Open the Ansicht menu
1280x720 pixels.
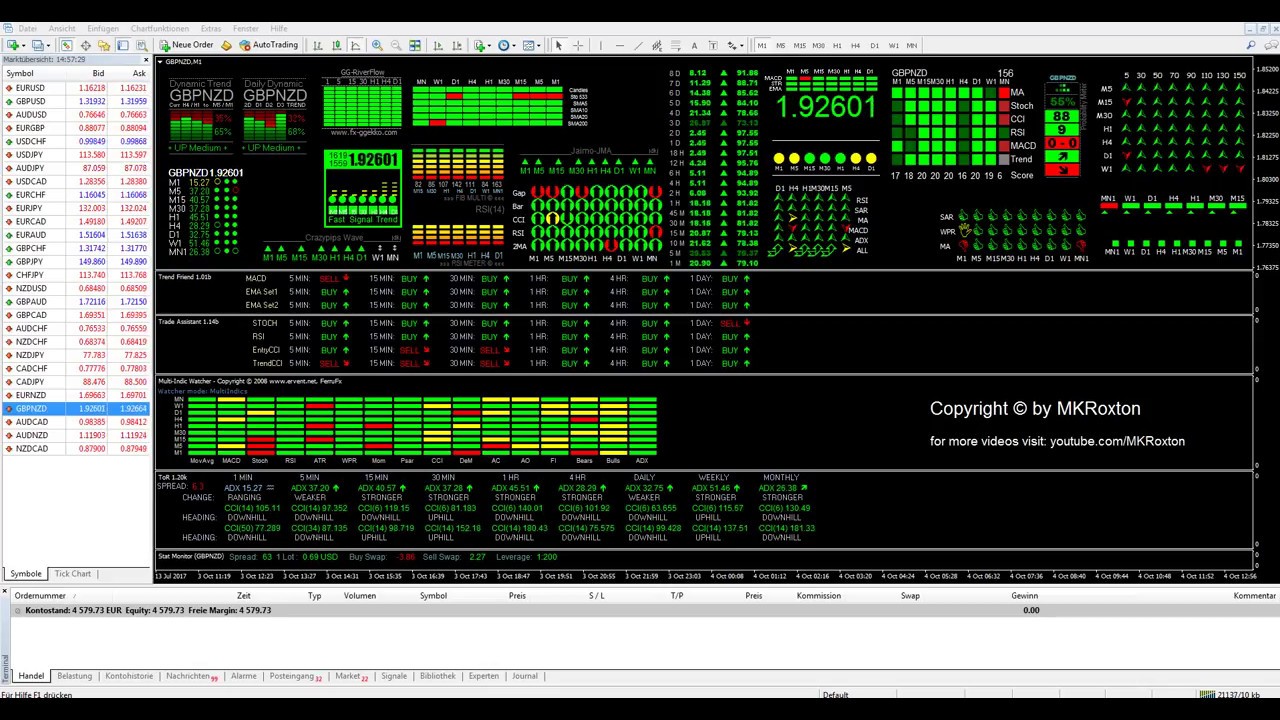pyautogui.click(x=62, y=28)
